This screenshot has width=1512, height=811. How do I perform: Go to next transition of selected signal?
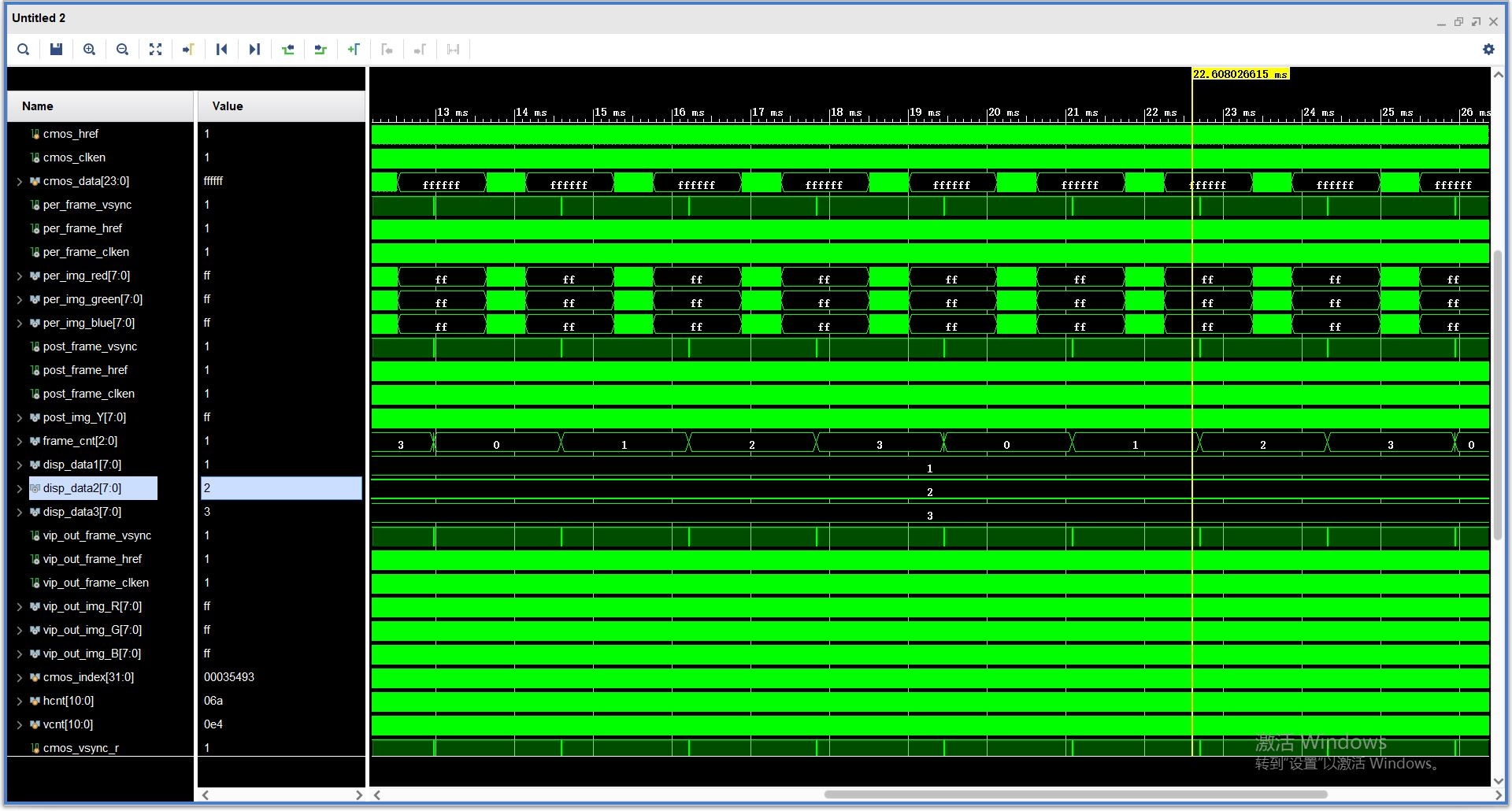tap(320, 49)
